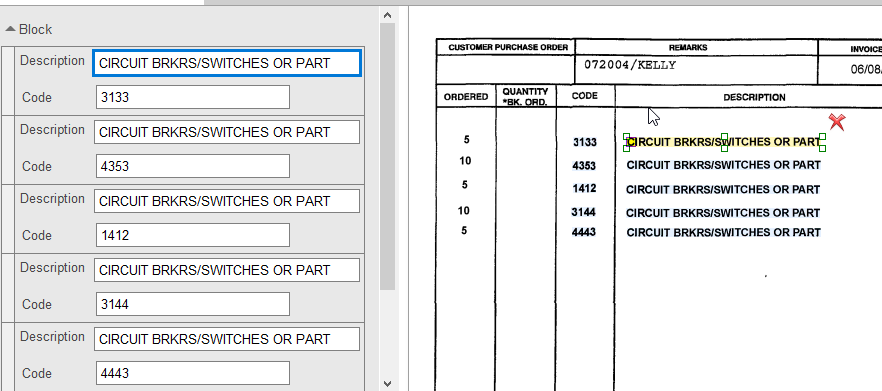Image resolution: width=882 pixels, height=391 pixels.
Task: Click the Description field above Code 4353
Action: coord(227,132)
